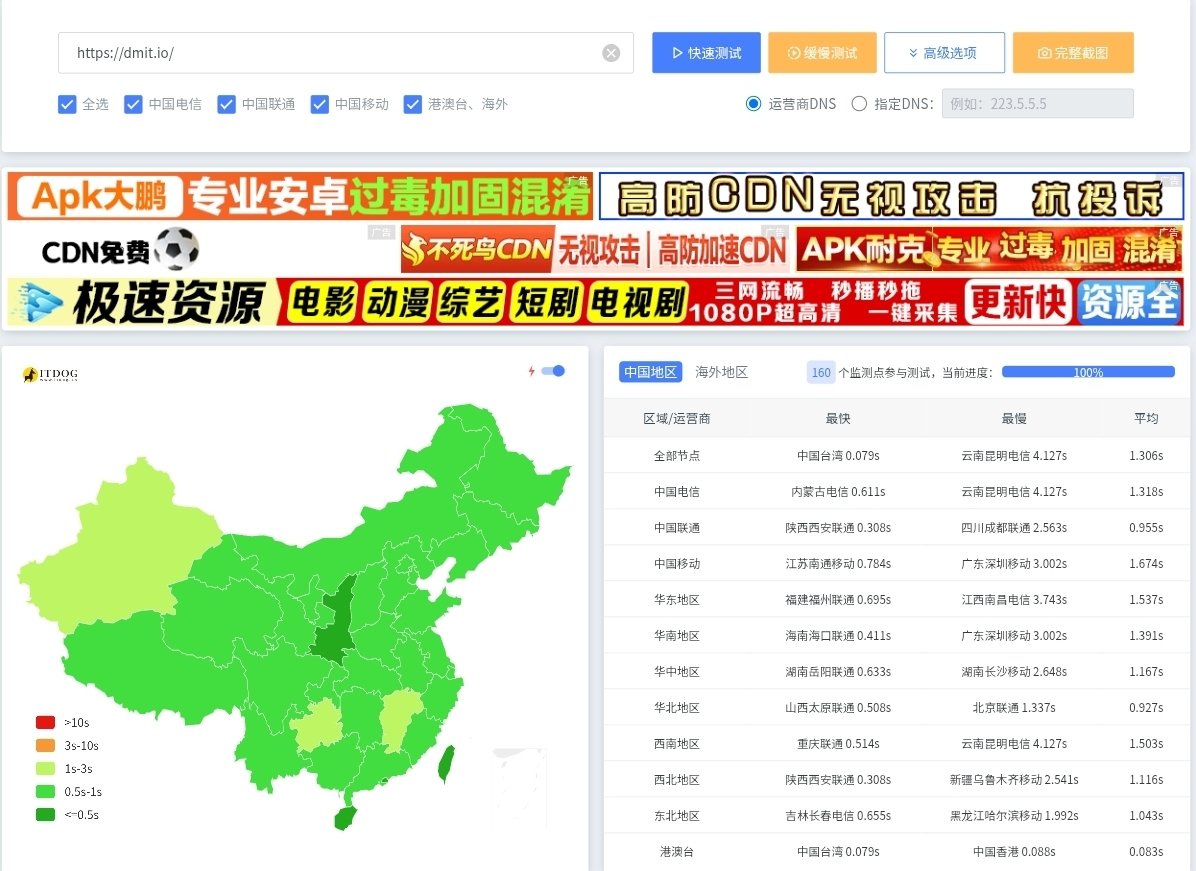Open the 极速资源 ad banner
The height and width of the screenshot is (871, 1196).
tap(595, 302)
